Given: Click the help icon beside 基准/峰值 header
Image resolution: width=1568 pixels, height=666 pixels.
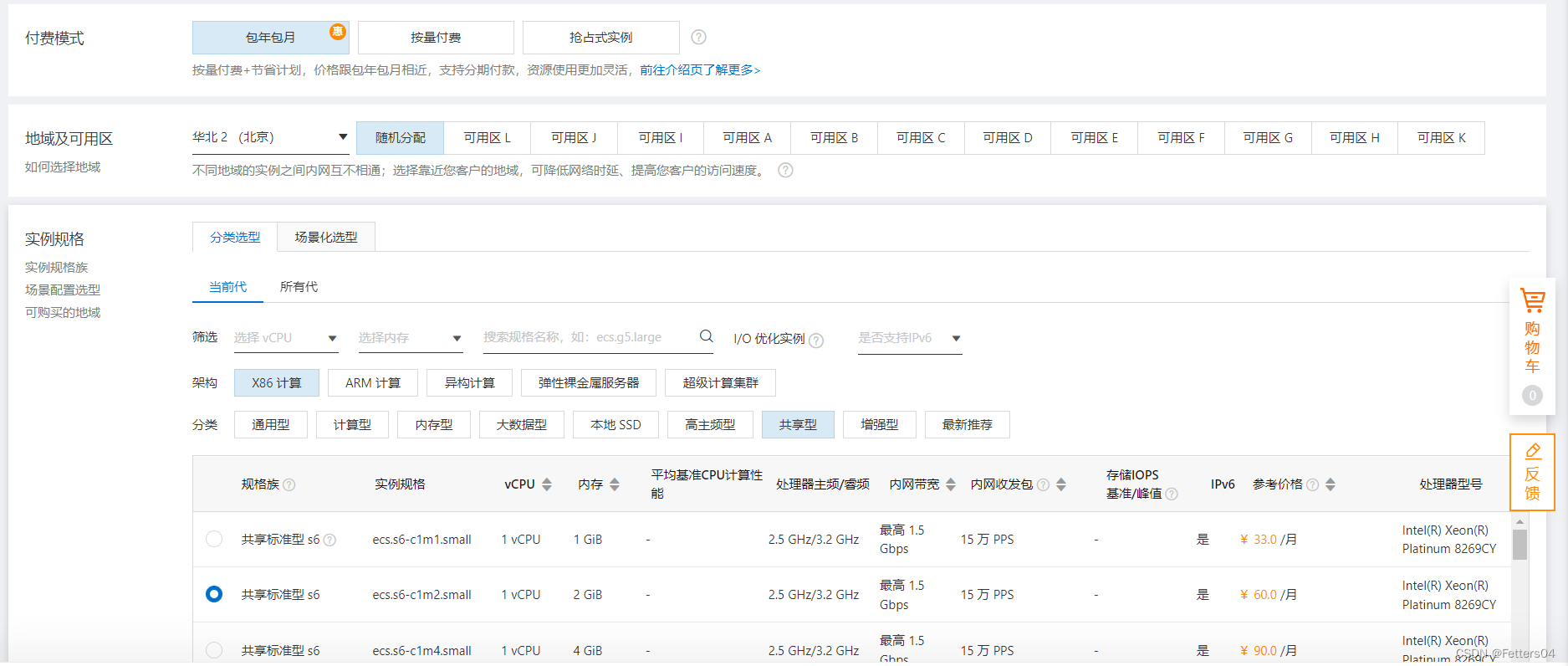Looking at the screenshot, I should tap(1172, 494).
